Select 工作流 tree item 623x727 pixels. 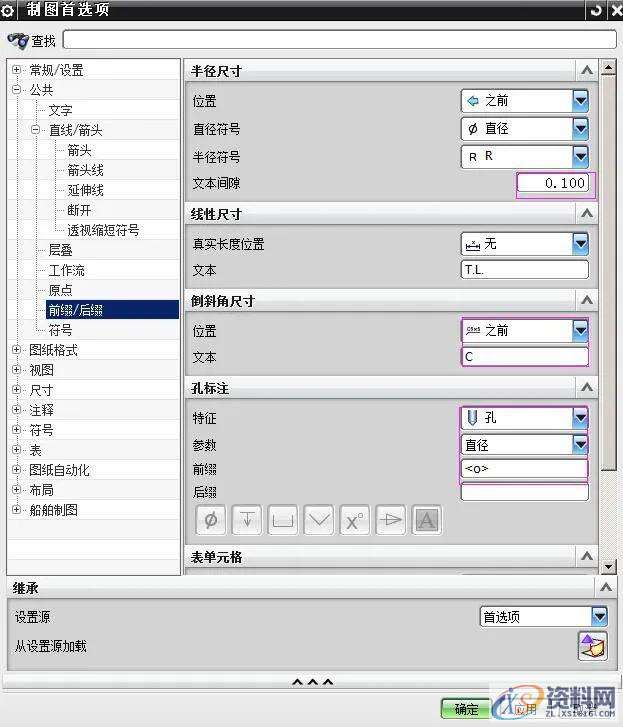[66, 270]
